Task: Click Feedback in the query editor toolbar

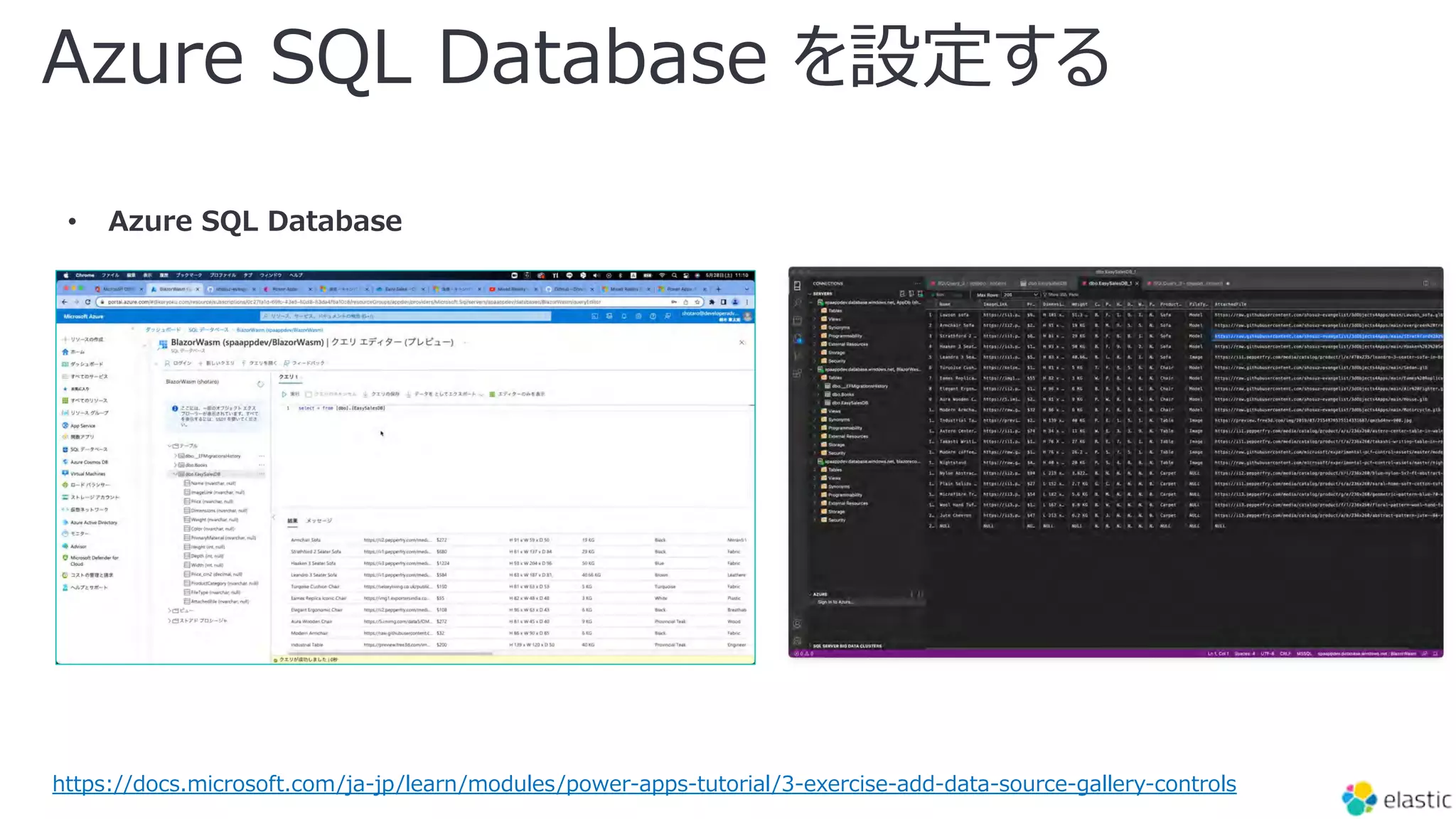Action: [304, 363]
